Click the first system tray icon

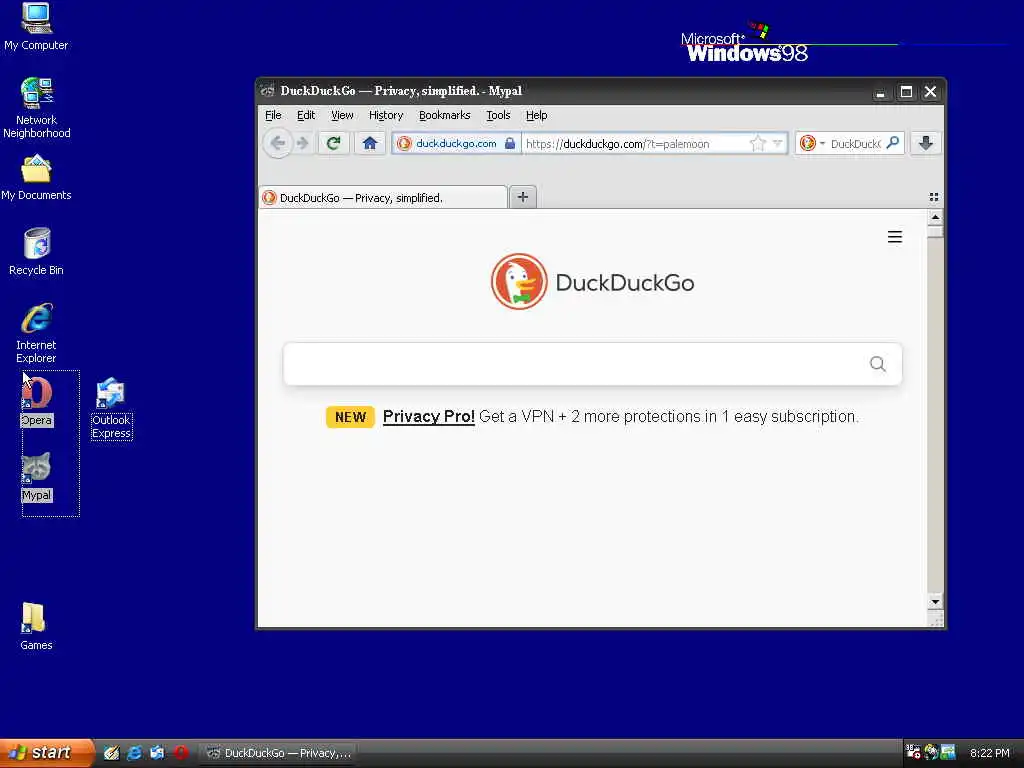[x=914, y=753]
